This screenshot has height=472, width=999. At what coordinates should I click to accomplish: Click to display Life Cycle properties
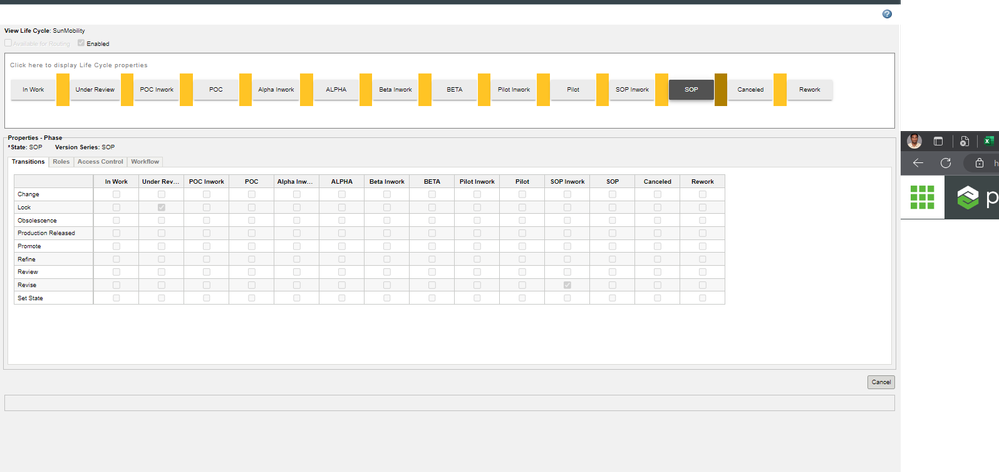pos(78,65)
